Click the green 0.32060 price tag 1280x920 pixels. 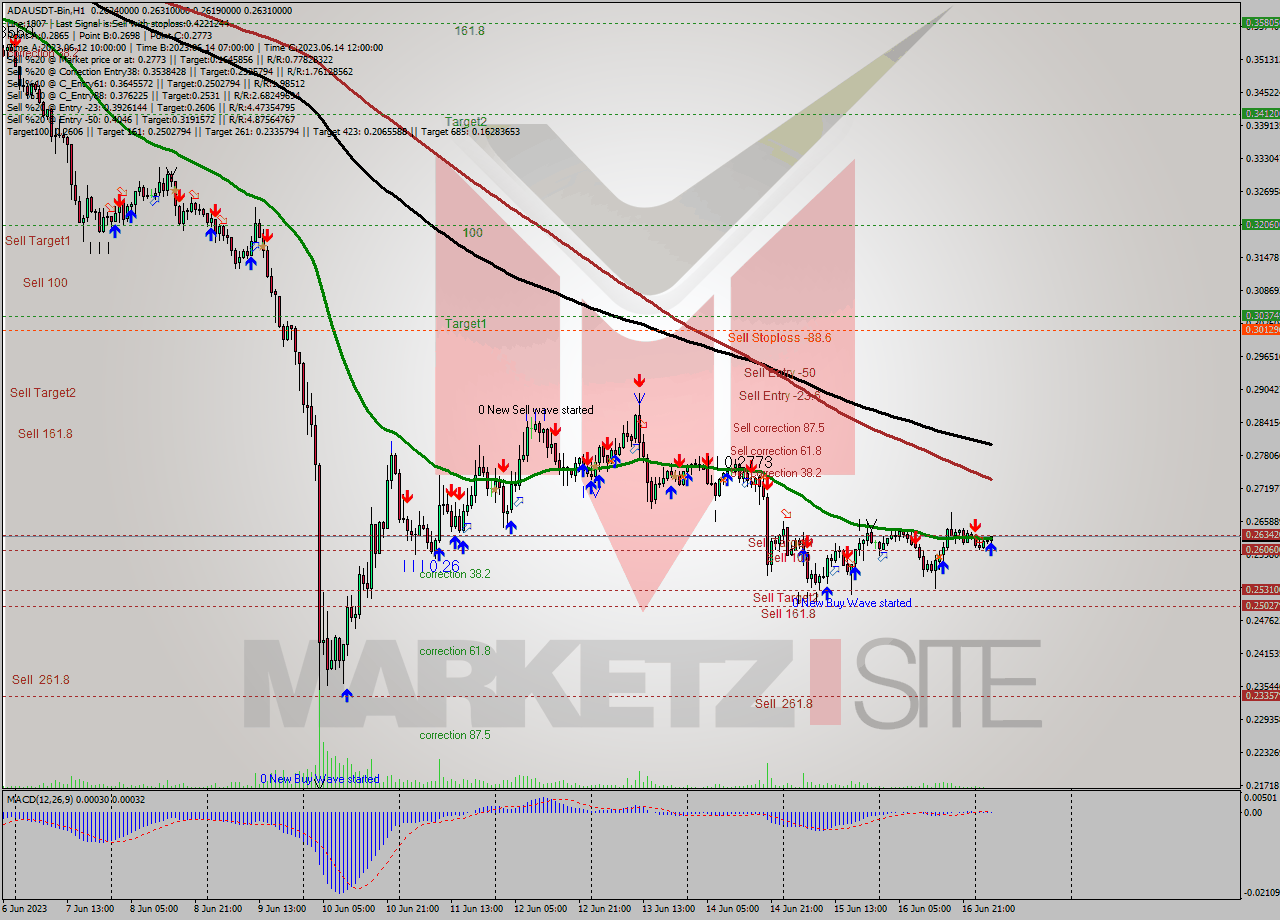[1260, 224]
